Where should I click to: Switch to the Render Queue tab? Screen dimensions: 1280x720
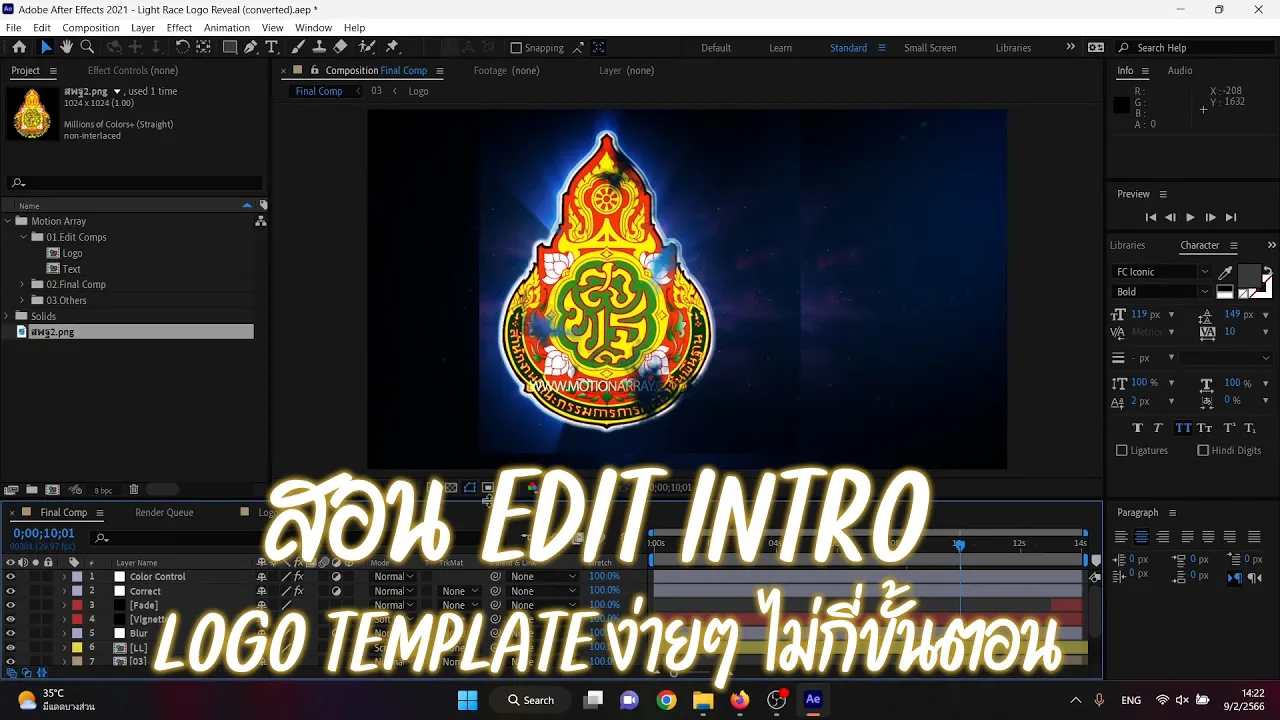164,513
